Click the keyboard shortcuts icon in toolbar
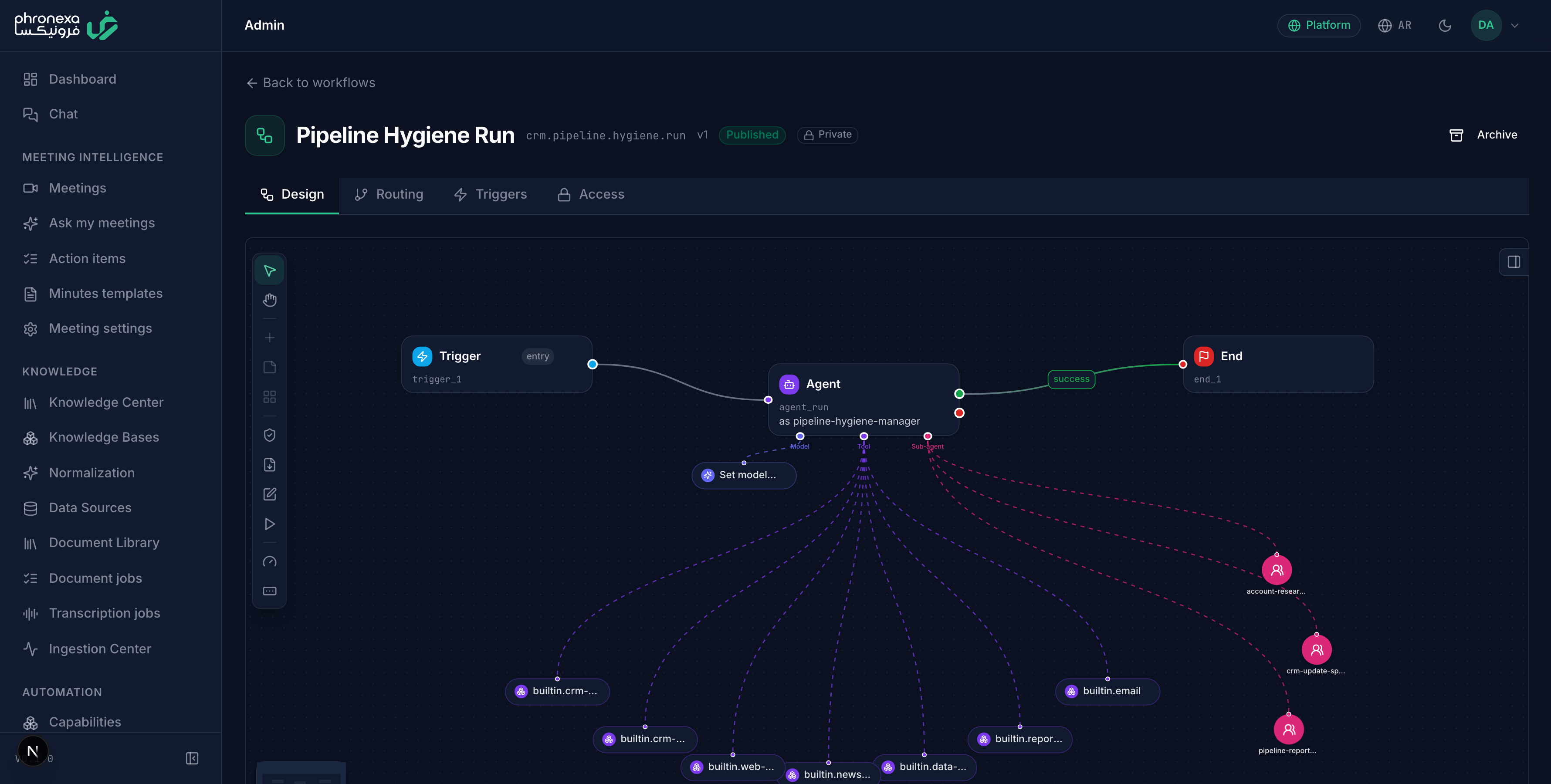1551x784 pixels. click(x=269, y=591)
